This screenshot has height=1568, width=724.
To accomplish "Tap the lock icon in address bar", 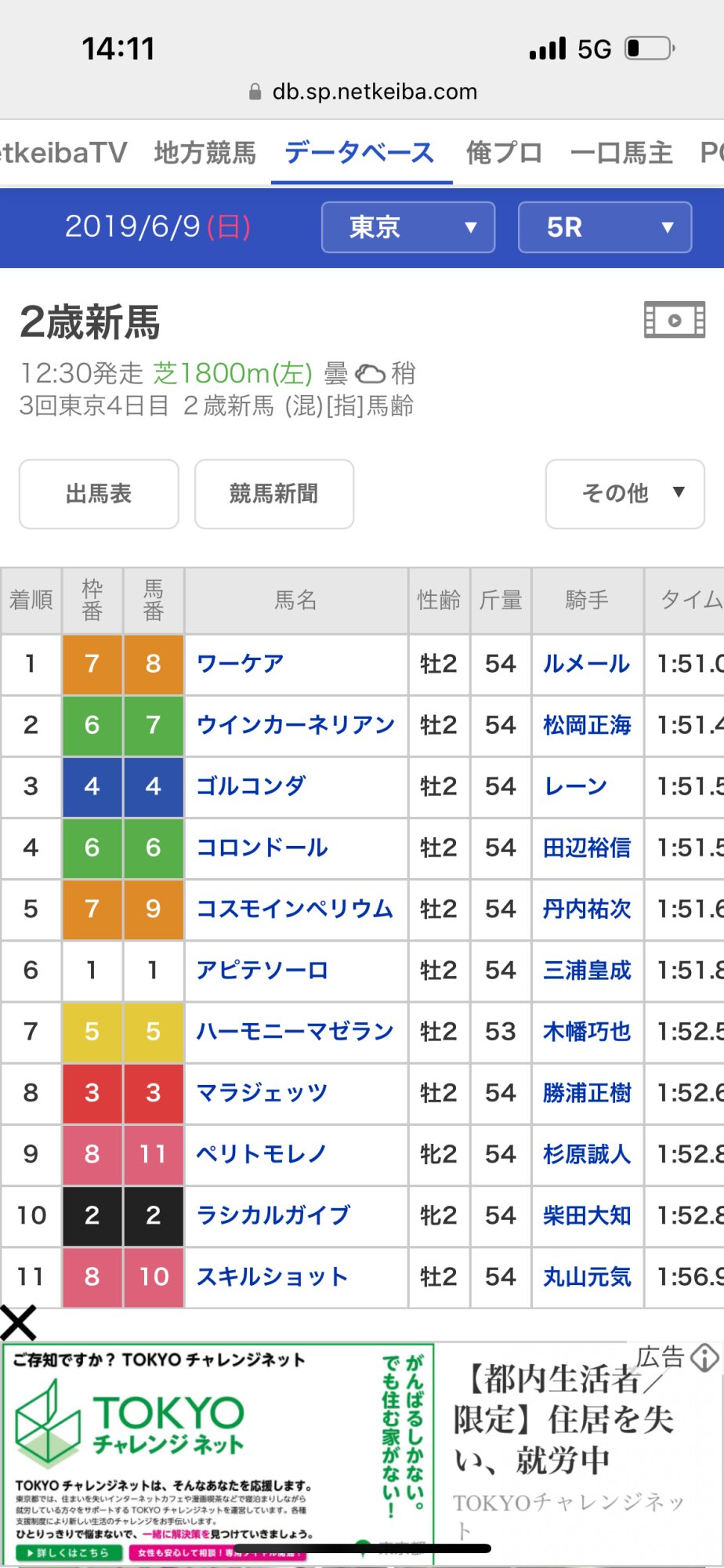I will pyautogui.click(x=255, y=93).
